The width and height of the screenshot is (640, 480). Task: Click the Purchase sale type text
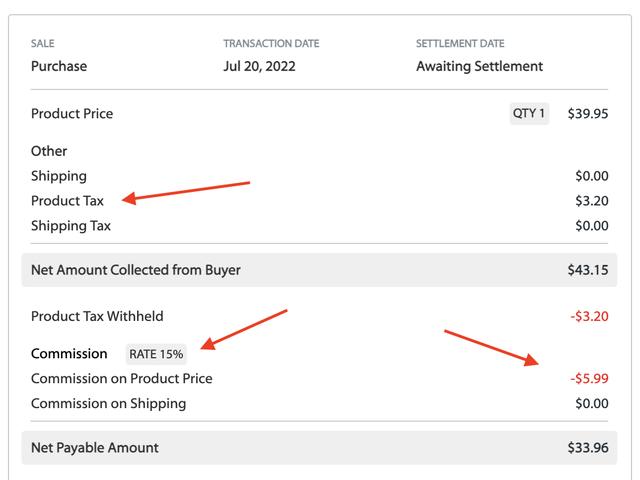[x=59, y=66]
